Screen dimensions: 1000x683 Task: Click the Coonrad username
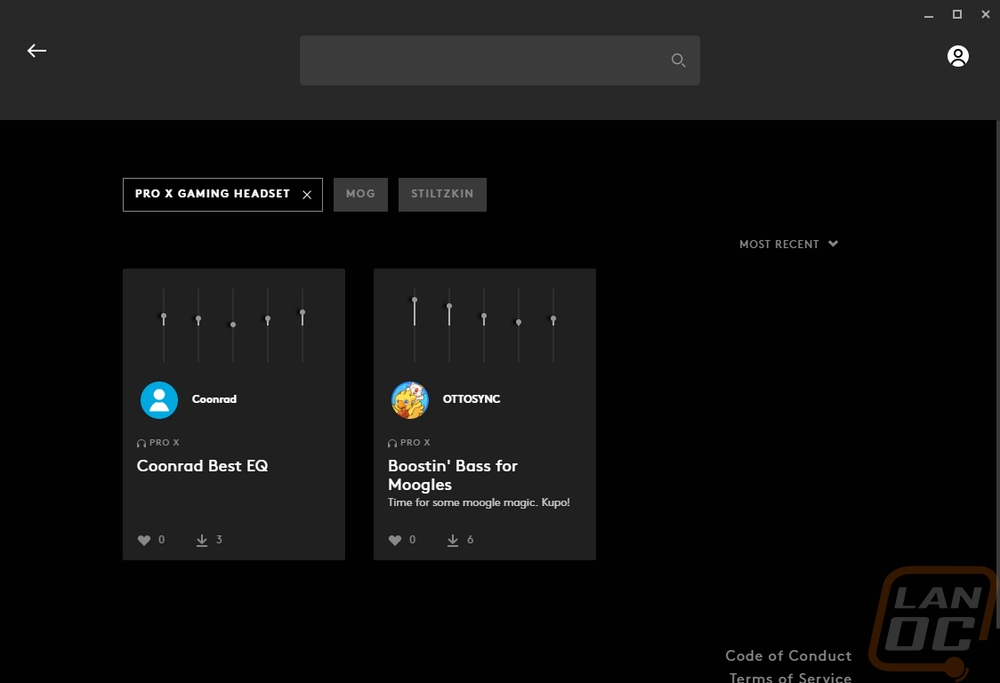(214, 399)
